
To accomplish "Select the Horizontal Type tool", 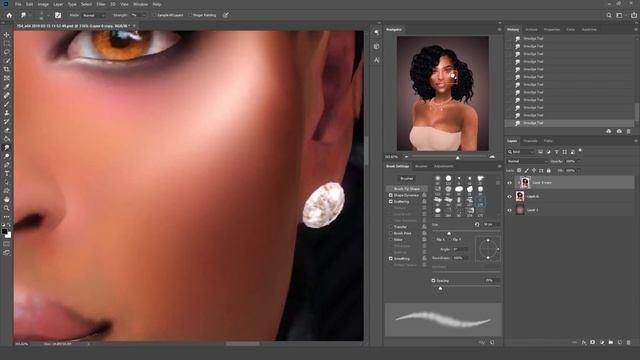I will pos(7,173).
